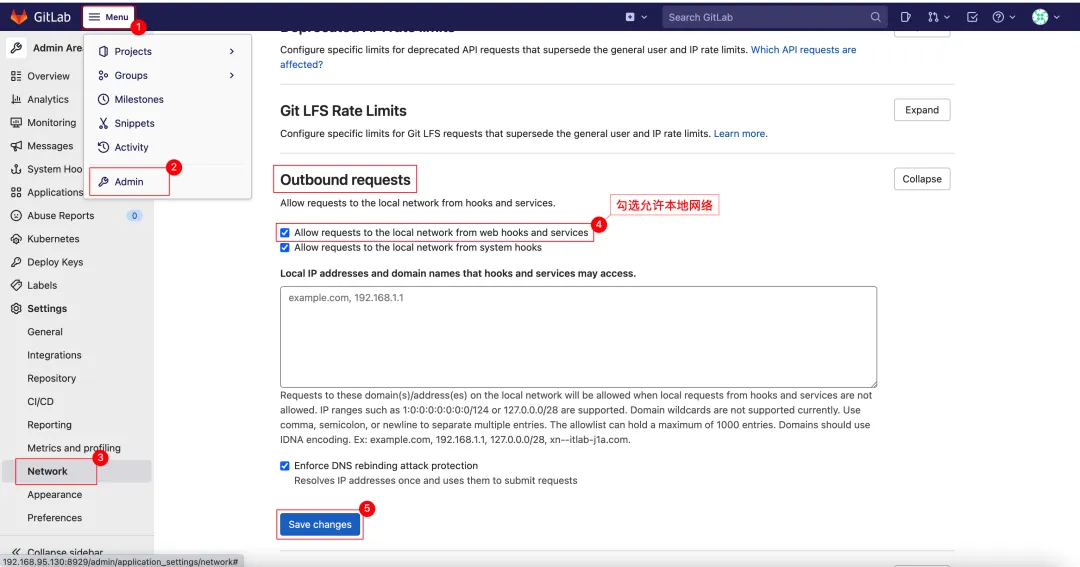Open the to-do list icon
Screen dimensions: 1080x567
972,17
